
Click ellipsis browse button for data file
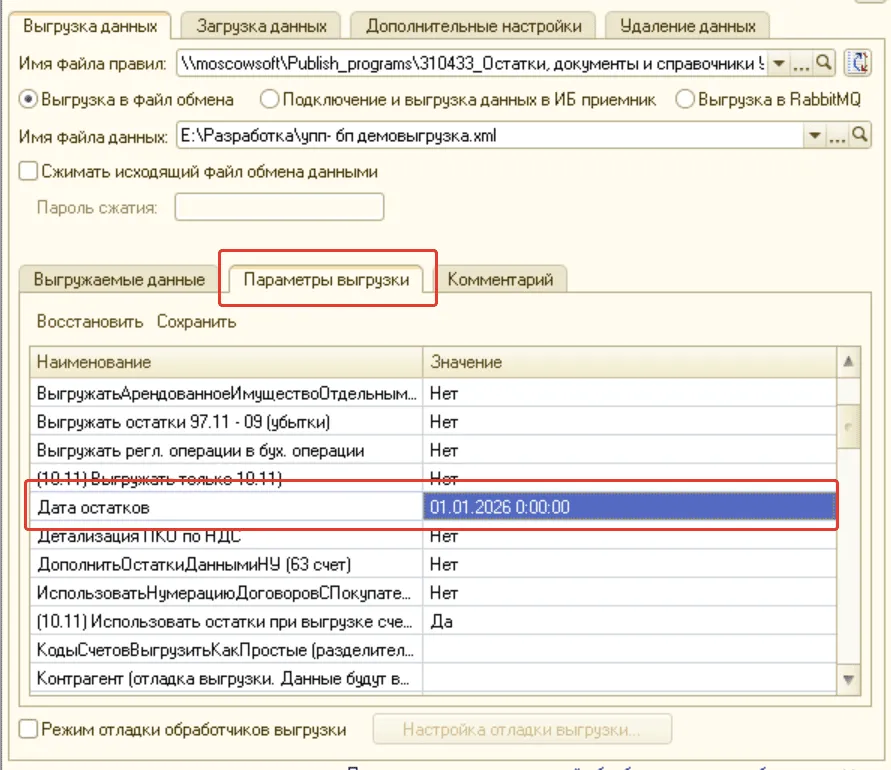point(838,136)
